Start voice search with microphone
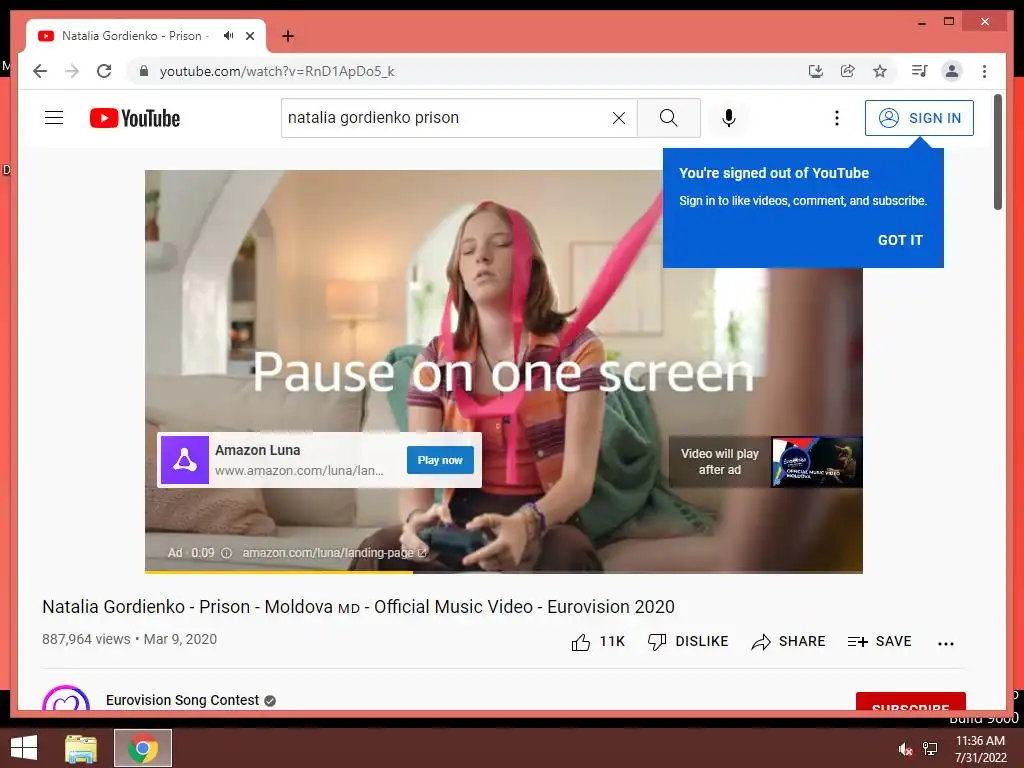Screen dimensions: 1024x768 point(729,118)
